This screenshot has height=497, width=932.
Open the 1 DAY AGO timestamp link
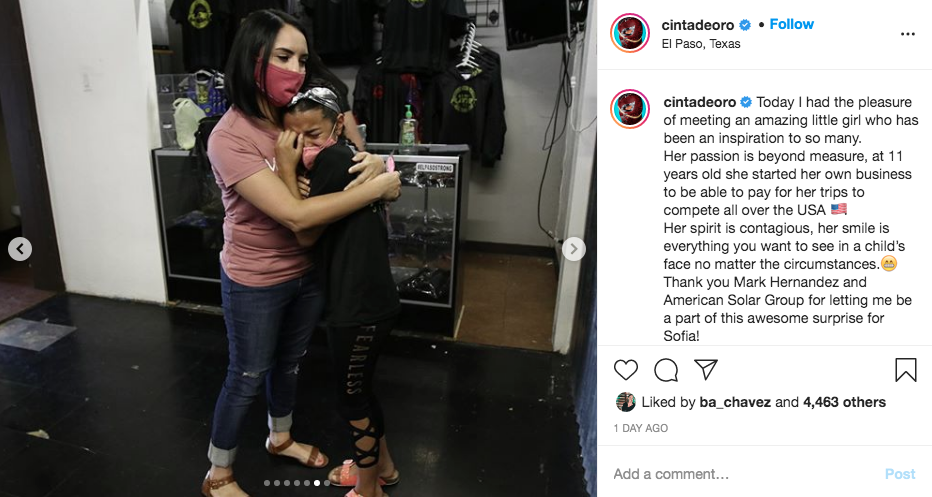pyautogui.click(x=641, y=428)
